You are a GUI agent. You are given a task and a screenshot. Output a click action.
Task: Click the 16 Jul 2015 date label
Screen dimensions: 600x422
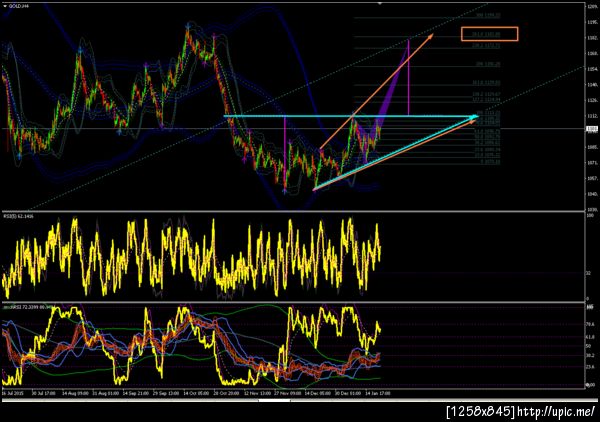(13, 393)
